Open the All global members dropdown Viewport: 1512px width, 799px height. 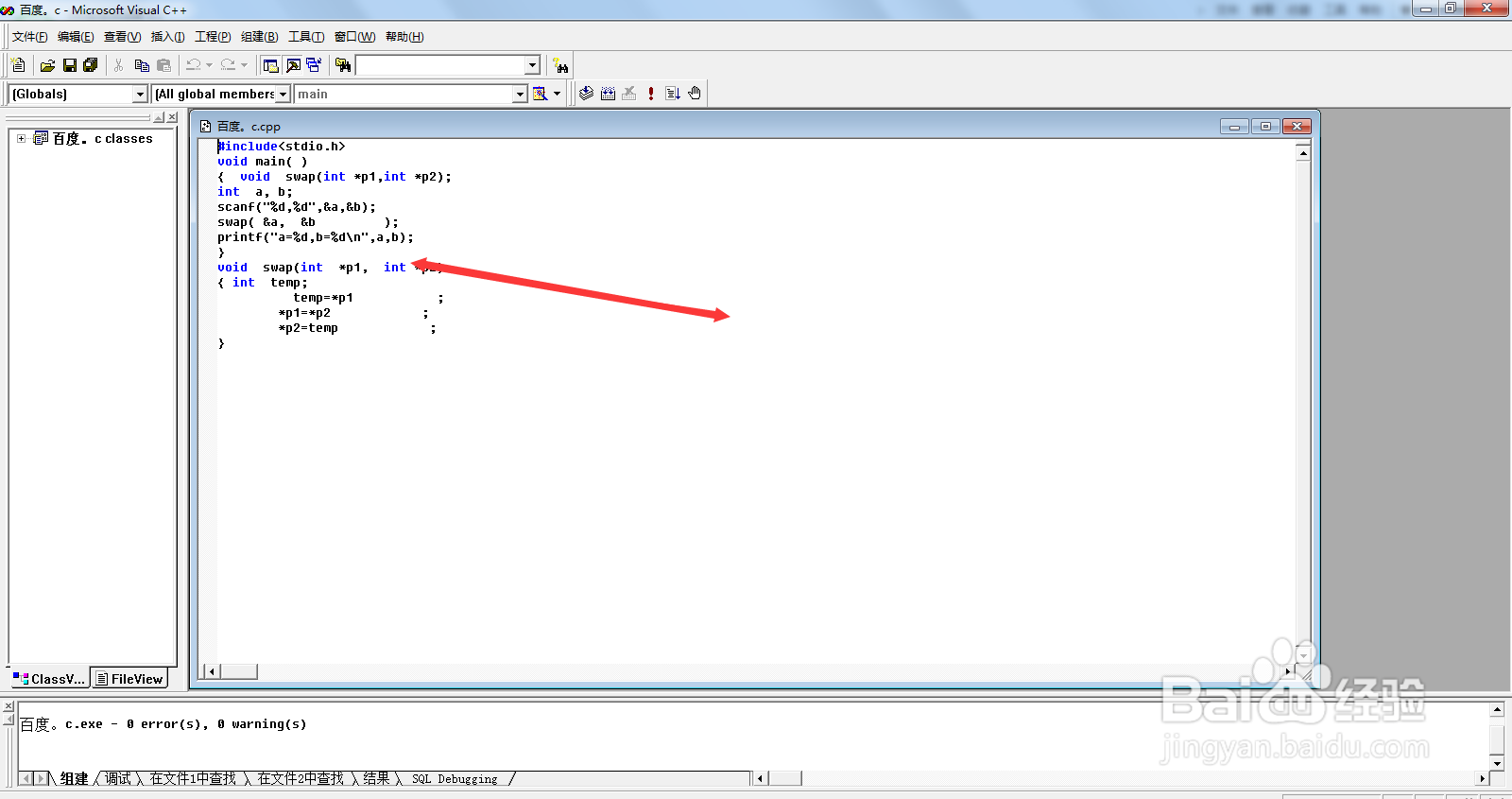[x=283, y=94]
